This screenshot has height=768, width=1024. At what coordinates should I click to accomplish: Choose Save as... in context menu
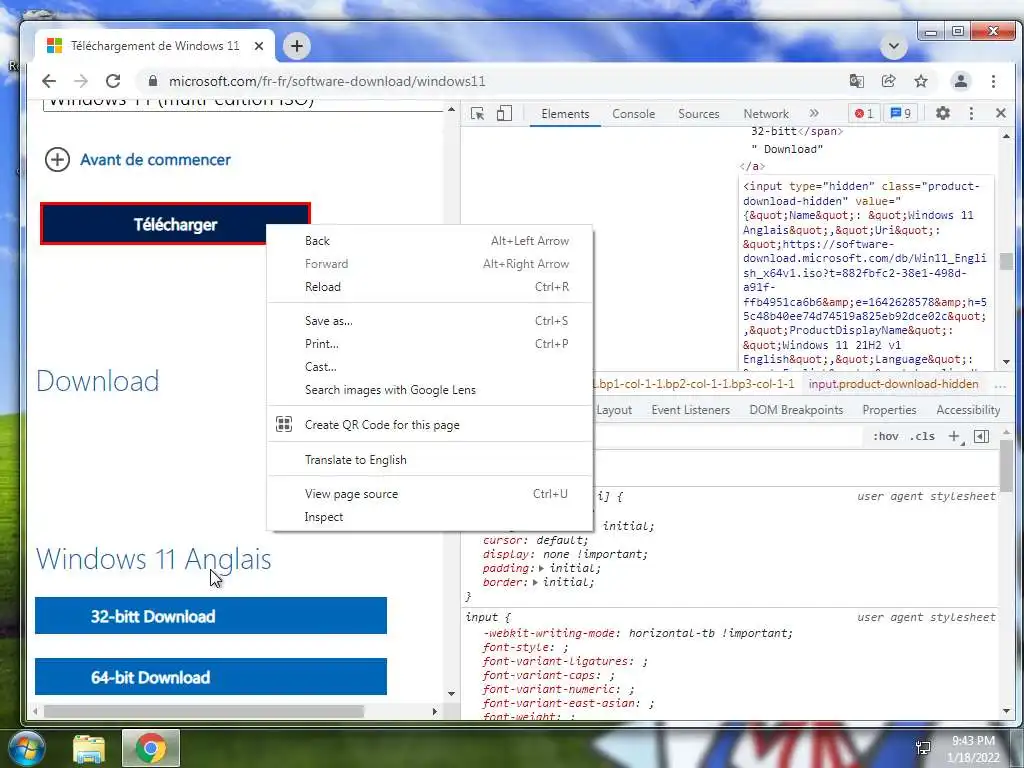430,321
